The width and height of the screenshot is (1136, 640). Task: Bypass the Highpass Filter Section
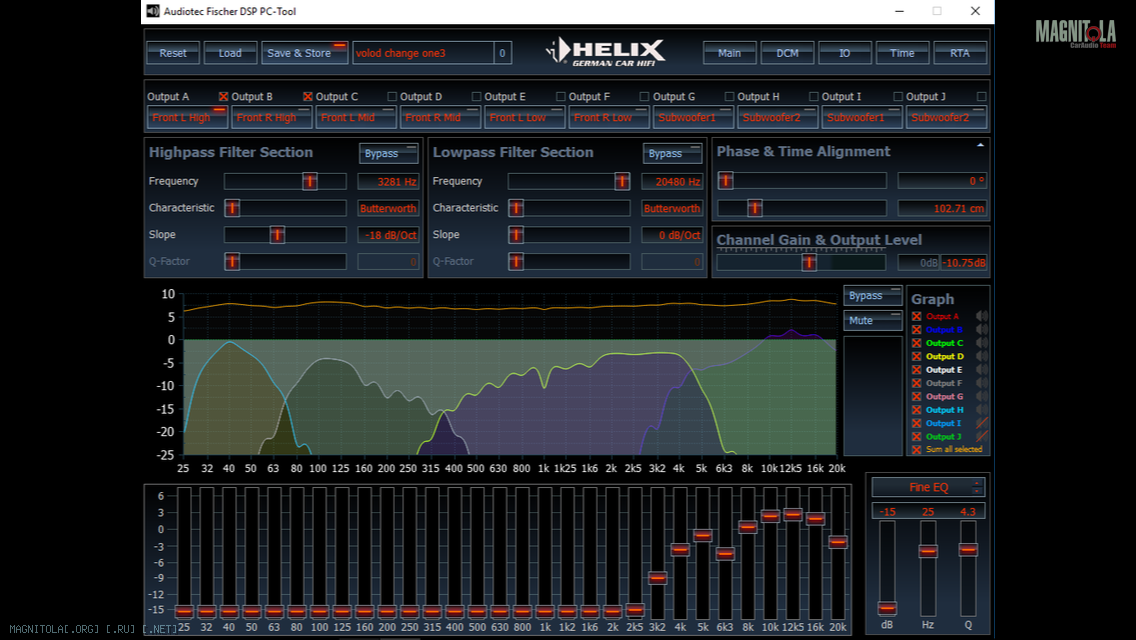[x=388, y=153]
